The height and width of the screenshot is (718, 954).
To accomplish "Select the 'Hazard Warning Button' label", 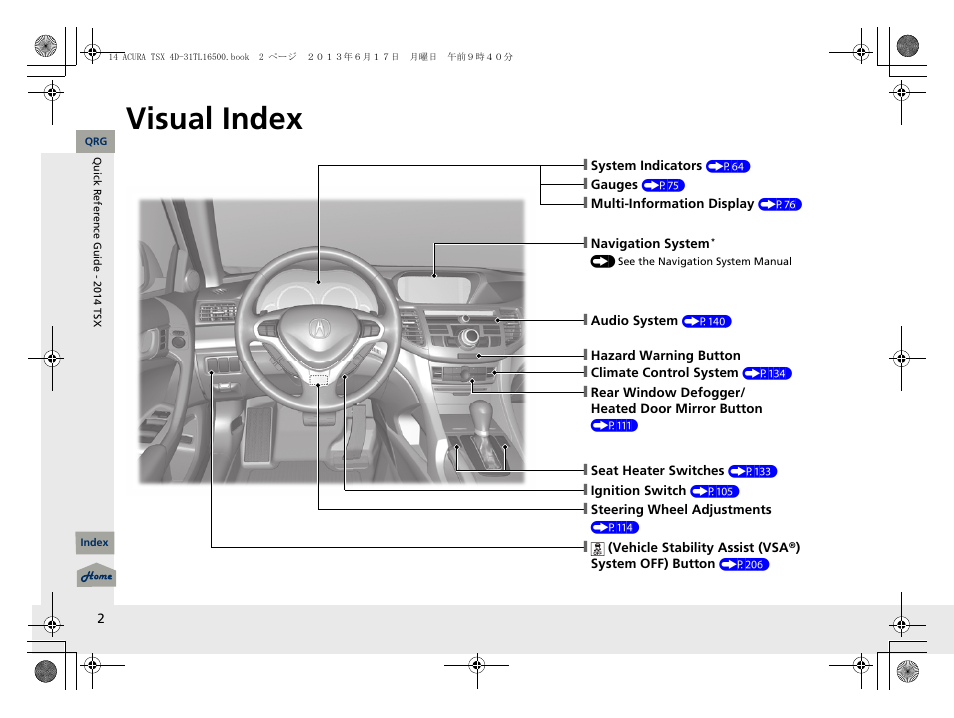I will click(x=666, y=355).
